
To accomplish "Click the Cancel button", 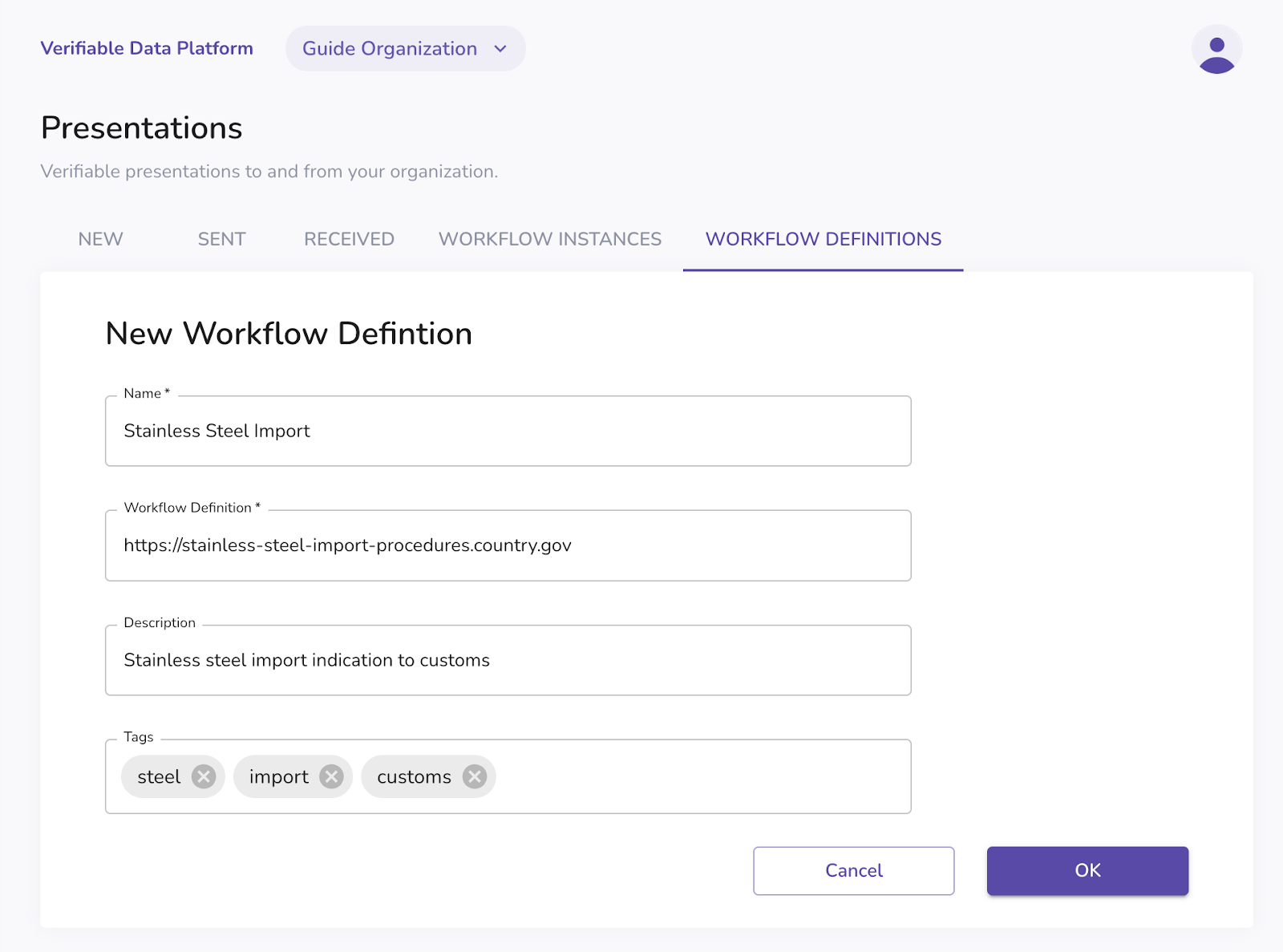I will (853, 871).
